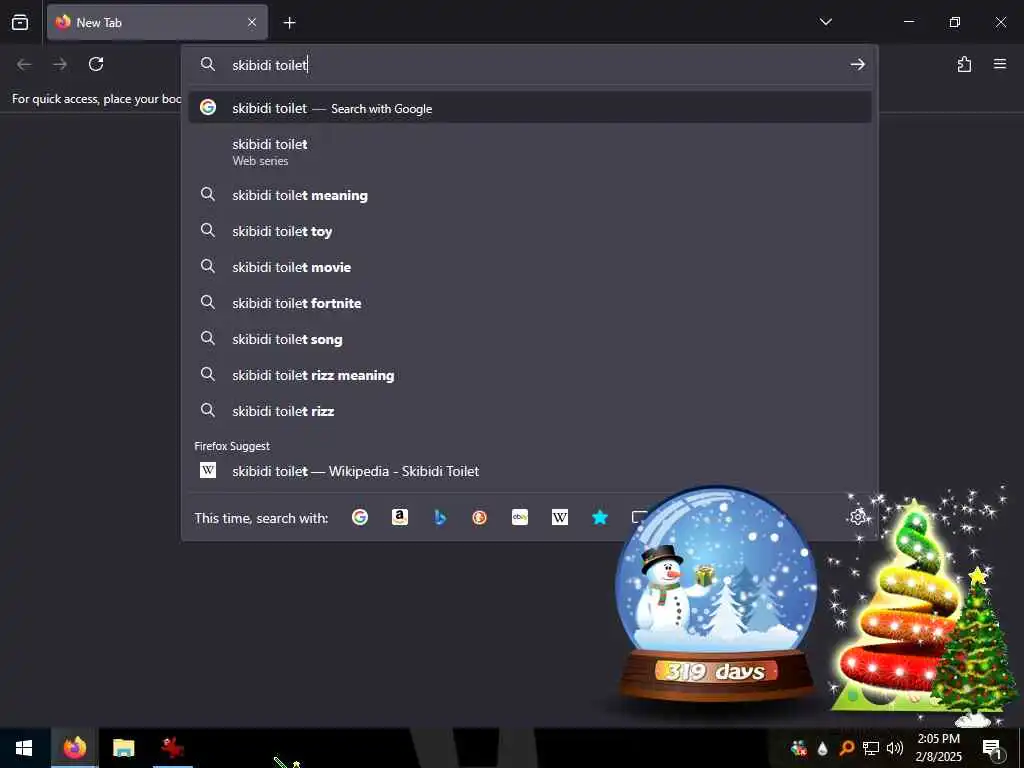Go forward with the forward arrow
The width and height of the screenshot is (1024, 768).
tap(60, 64)
